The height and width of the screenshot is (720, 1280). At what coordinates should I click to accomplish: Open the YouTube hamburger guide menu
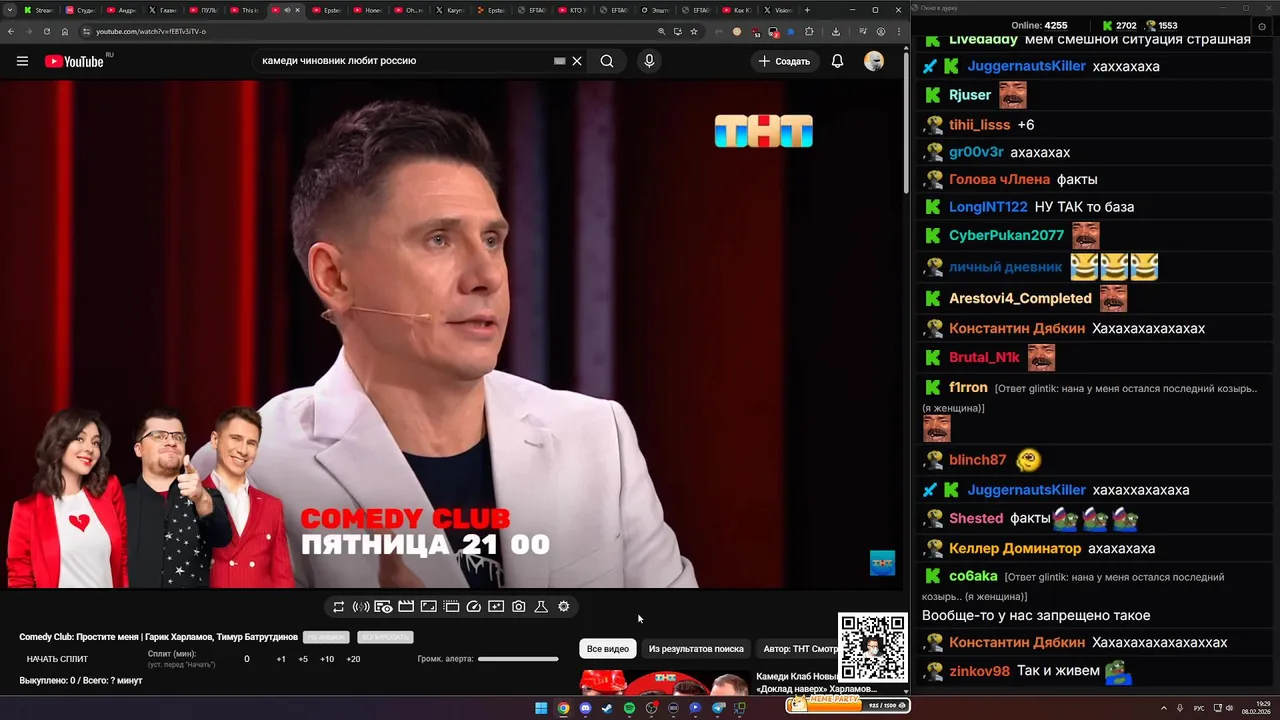click(x=22, y=61)
